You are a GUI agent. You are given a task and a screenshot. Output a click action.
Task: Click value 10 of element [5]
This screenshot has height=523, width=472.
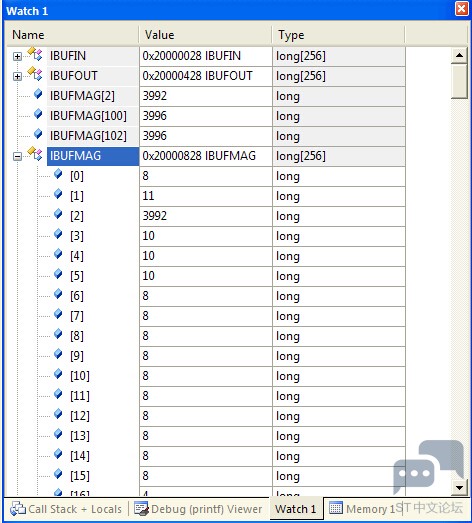[x=205, y=276]
